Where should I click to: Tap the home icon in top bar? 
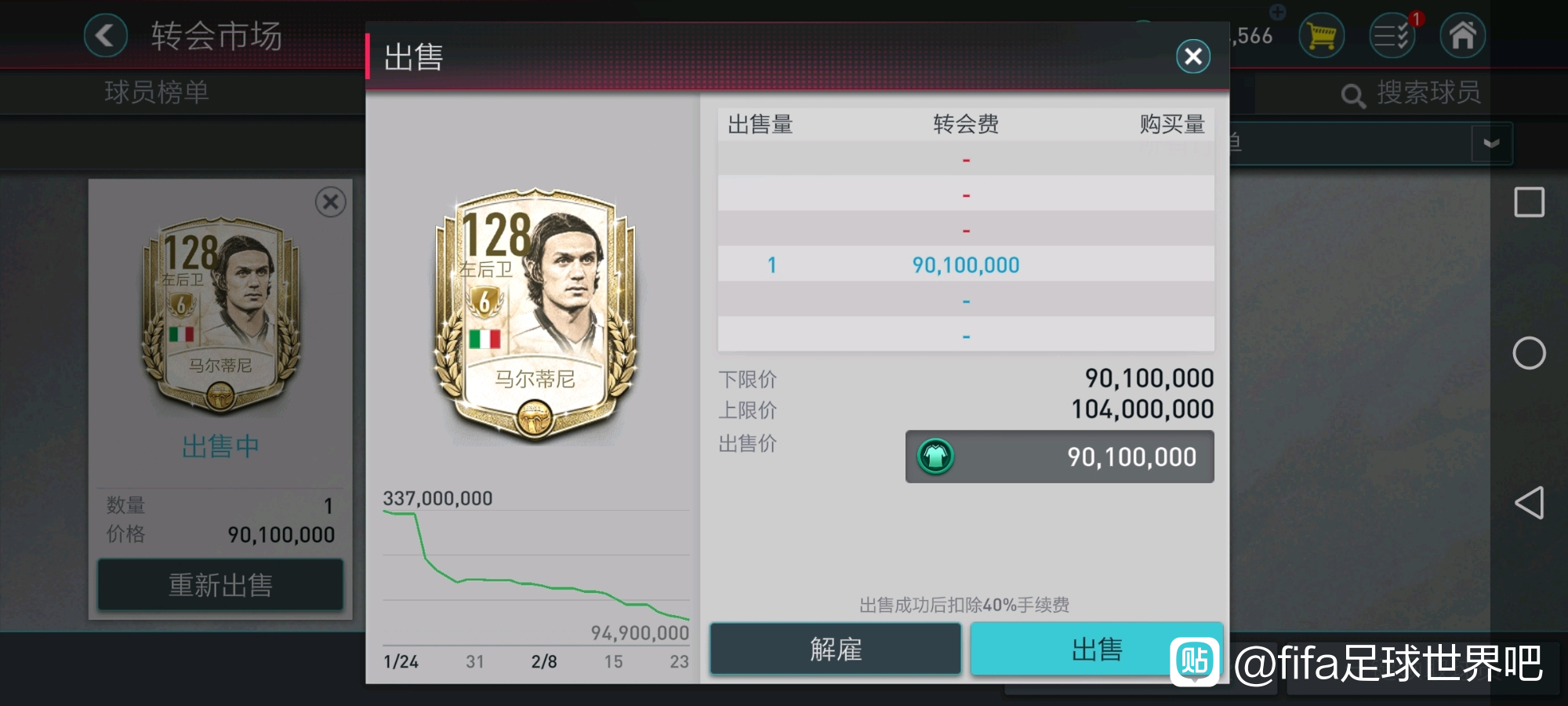(1462, 36)
